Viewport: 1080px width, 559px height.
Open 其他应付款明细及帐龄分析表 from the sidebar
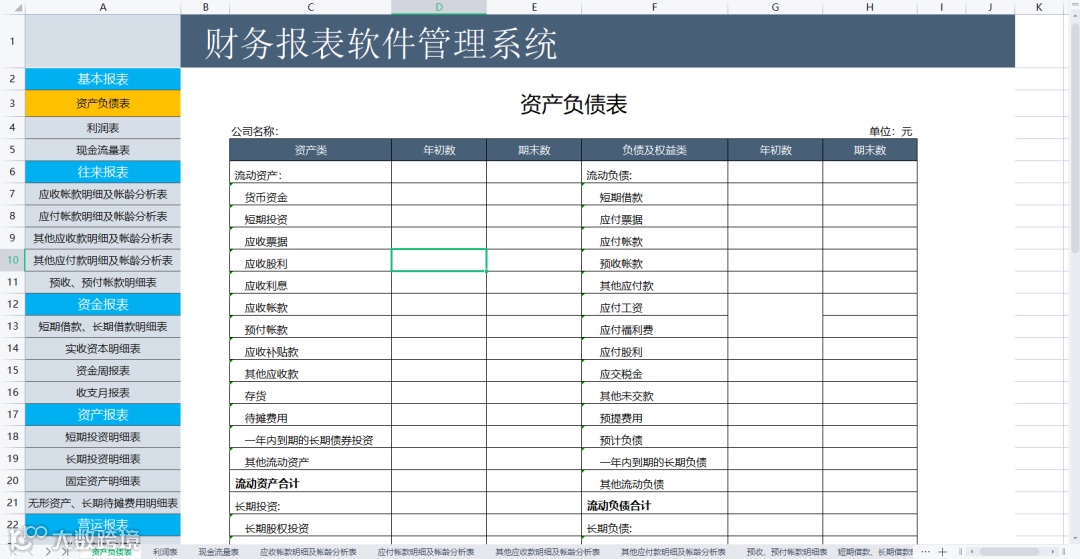(x=103, y=260)
